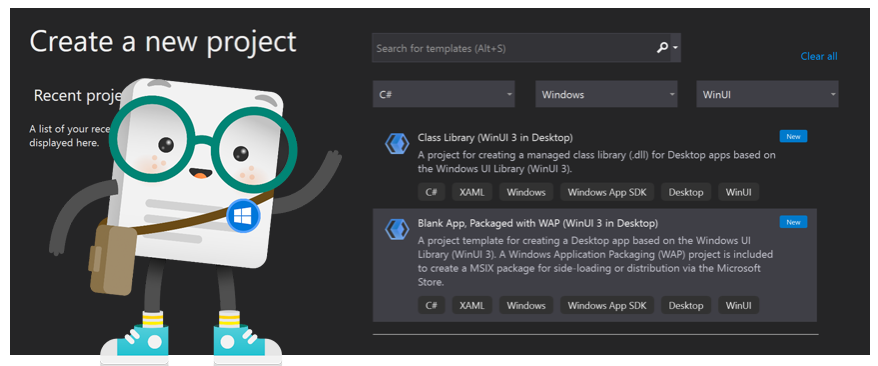Viewport: 878px width, 366px height.
Task: Click the Windows logo badge on mascot
Action: [x=244, y=216]
